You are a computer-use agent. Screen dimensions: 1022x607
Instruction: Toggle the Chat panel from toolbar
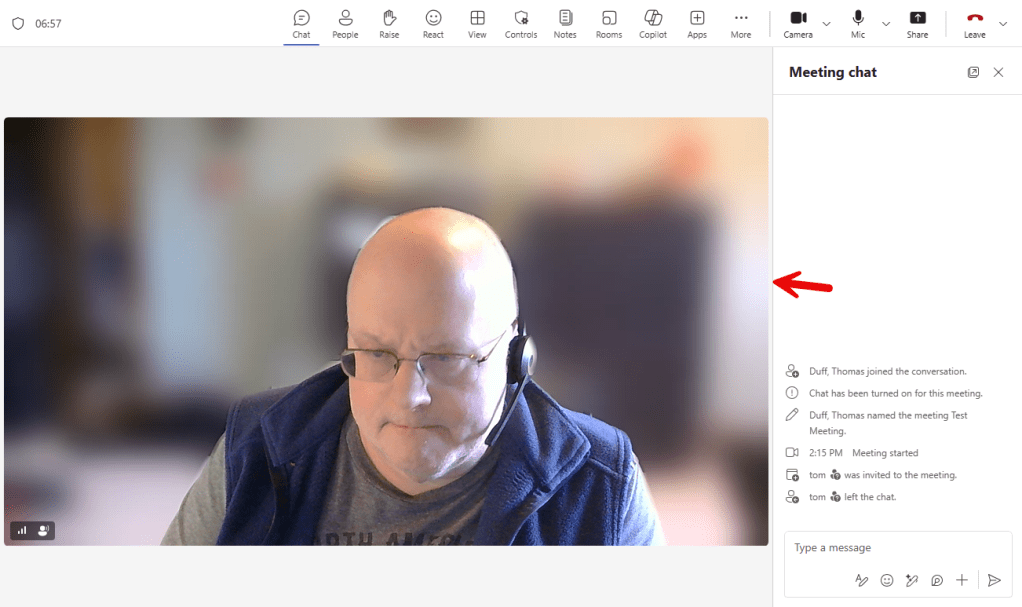301,23
